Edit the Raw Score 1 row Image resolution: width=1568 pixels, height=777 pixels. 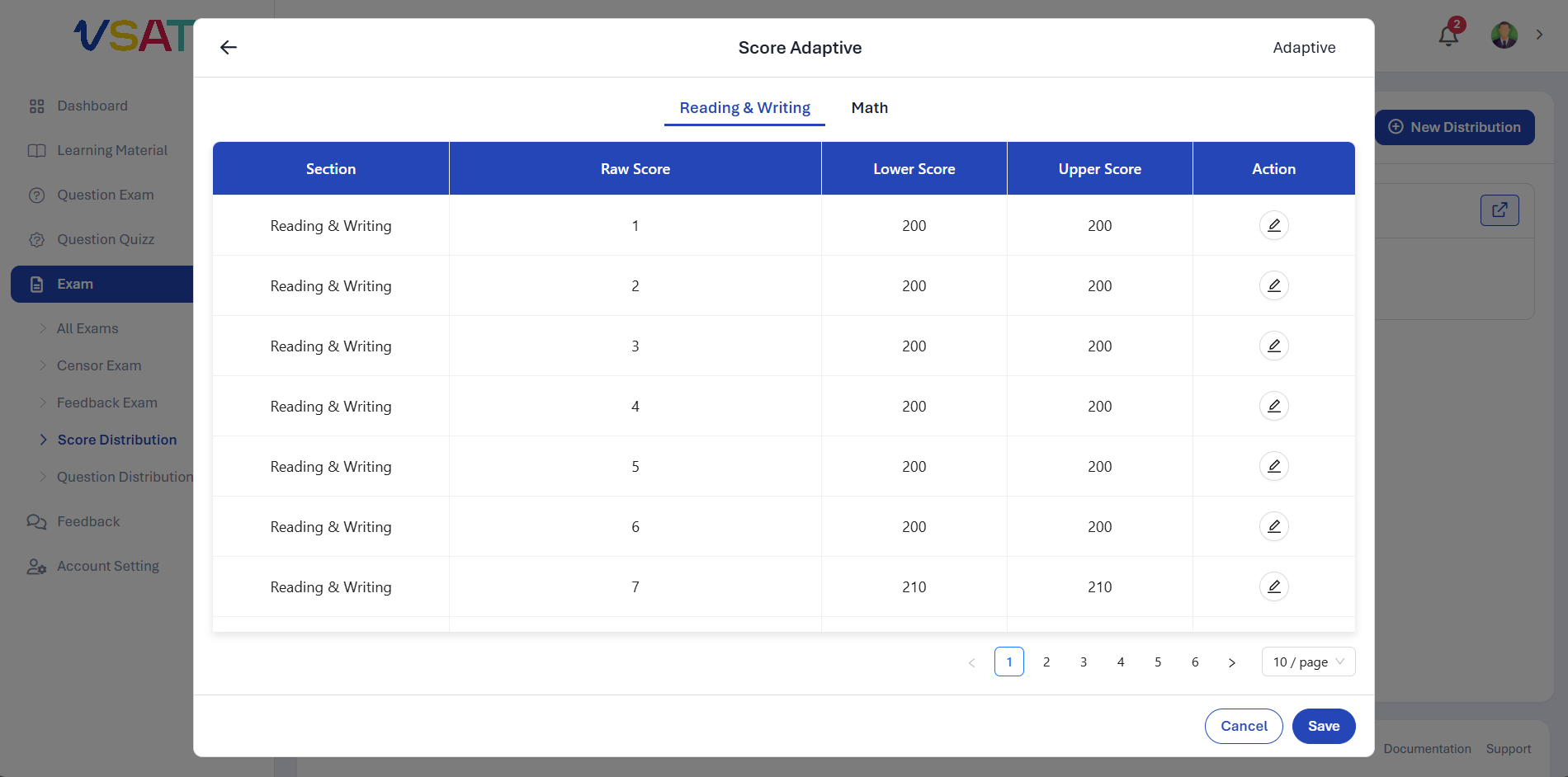pos(1273,225)
